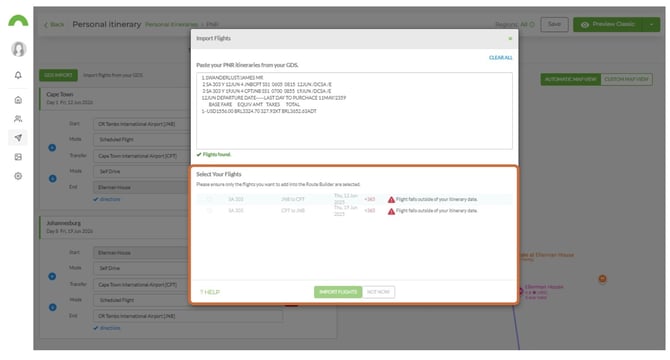Viewport: 670px width, 360px height.
Task: Open Cape Town Transfer airport field
Action: [x=142, y=156]
